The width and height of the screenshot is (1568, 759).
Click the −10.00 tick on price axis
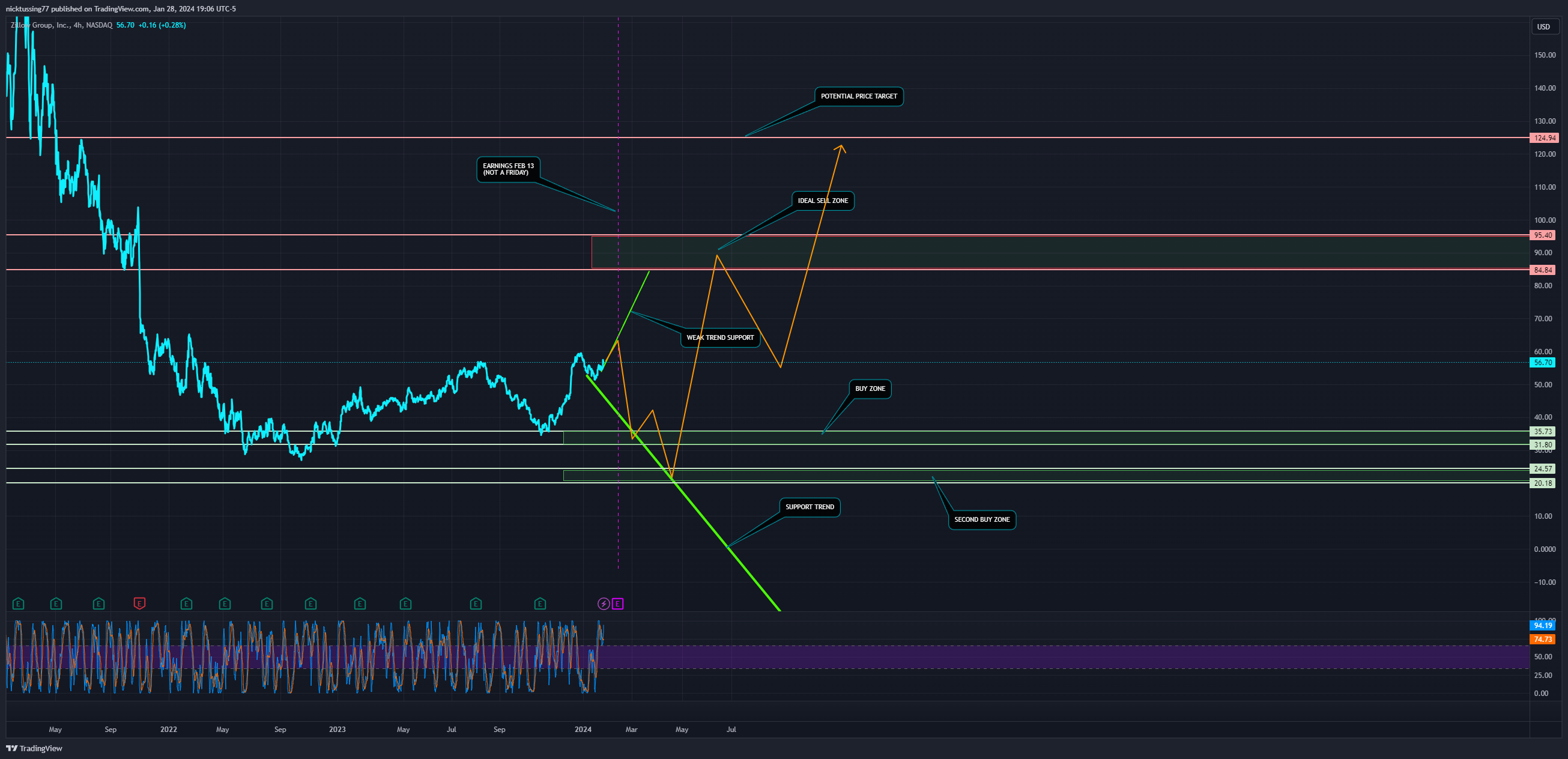(x=1545, y=582)
